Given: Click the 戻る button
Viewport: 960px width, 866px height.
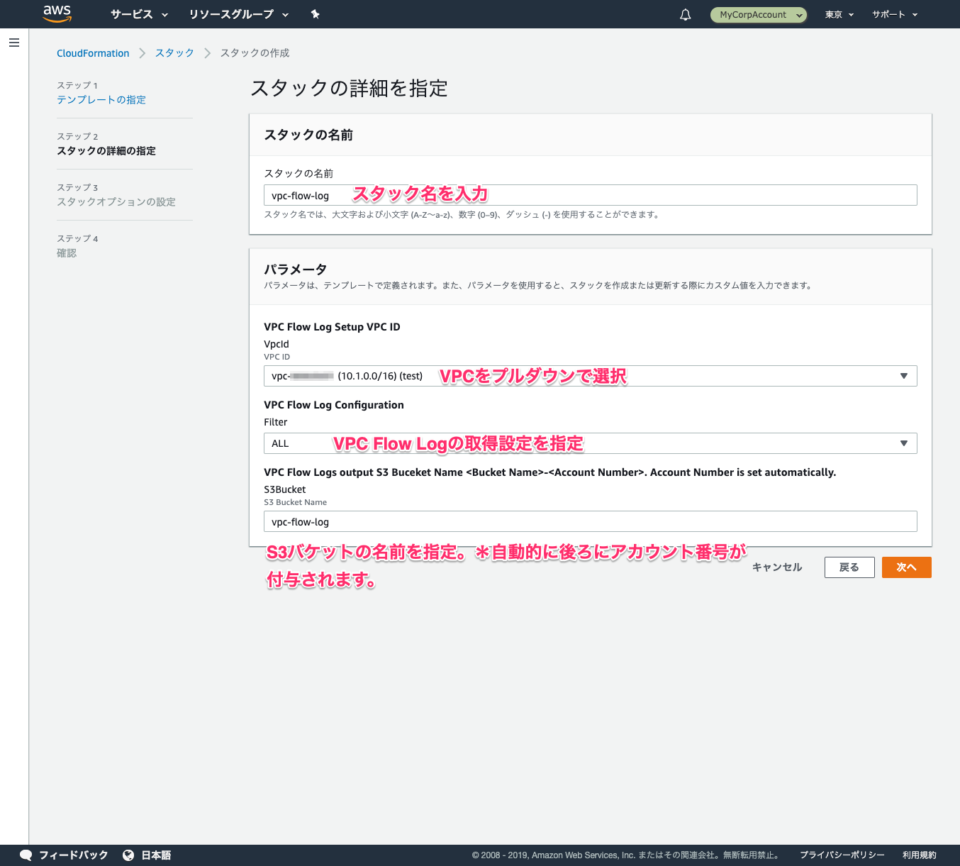Looking at the screenshot, I should (x=848, y=566).
